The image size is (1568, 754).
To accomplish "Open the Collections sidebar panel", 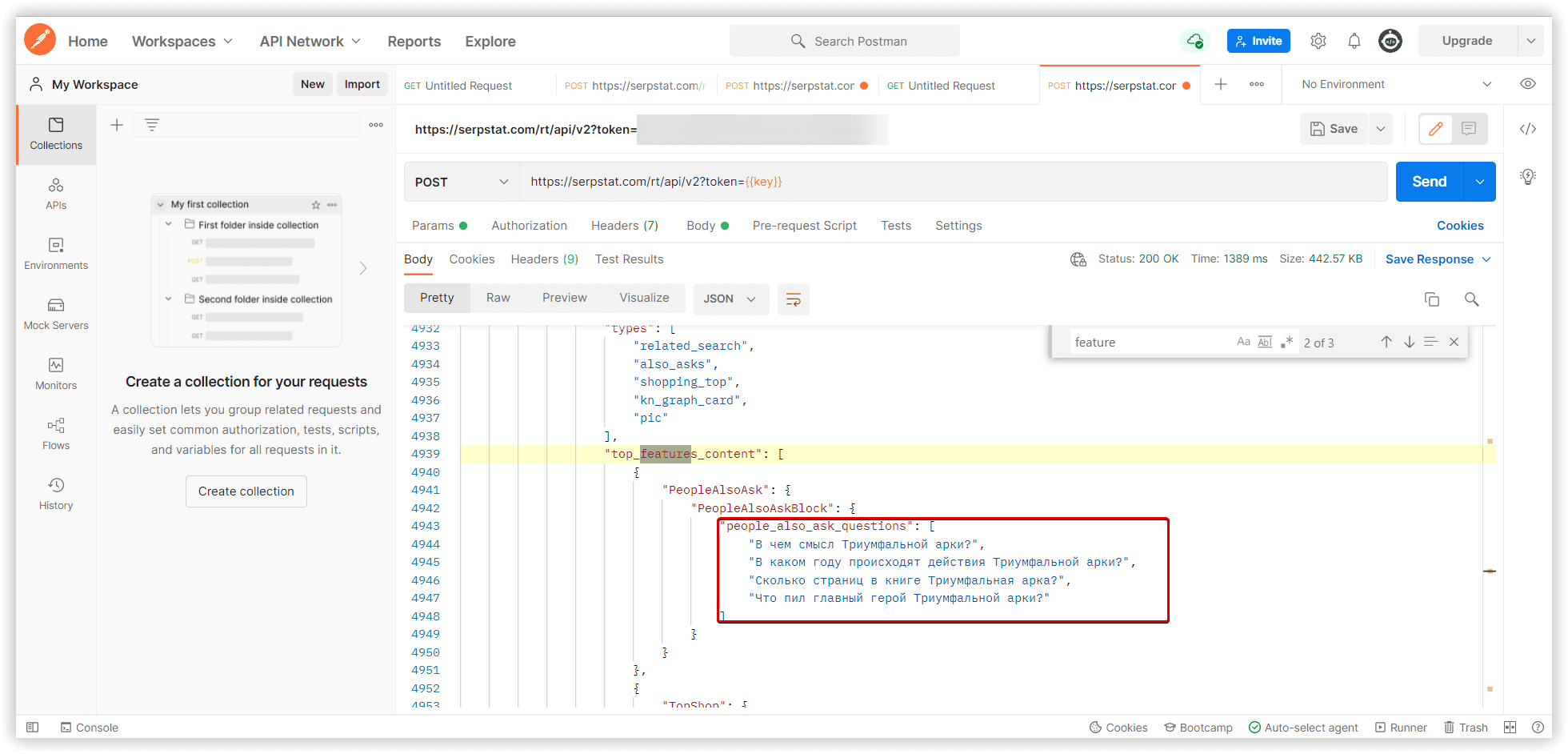I will point(56,134).
